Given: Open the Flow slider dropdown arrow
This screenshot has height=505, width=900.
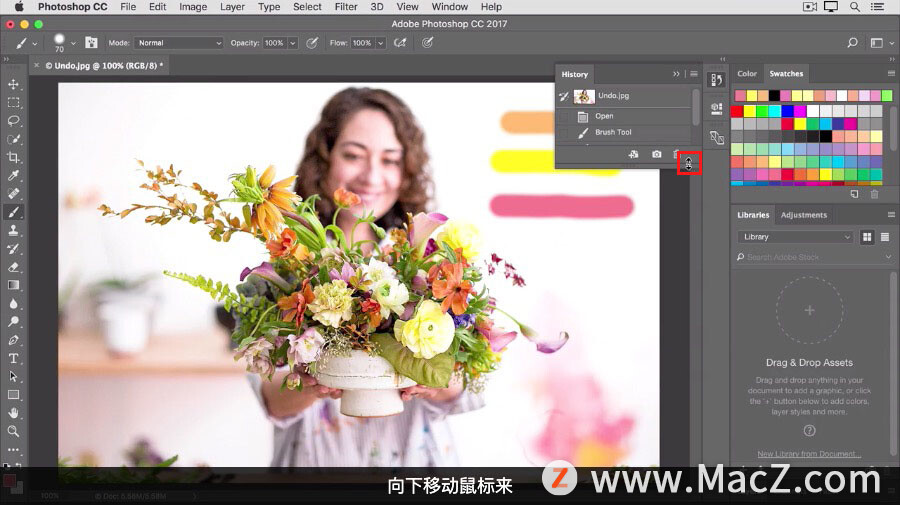Looking at the screenshot, I should click(x=381, y=43).
